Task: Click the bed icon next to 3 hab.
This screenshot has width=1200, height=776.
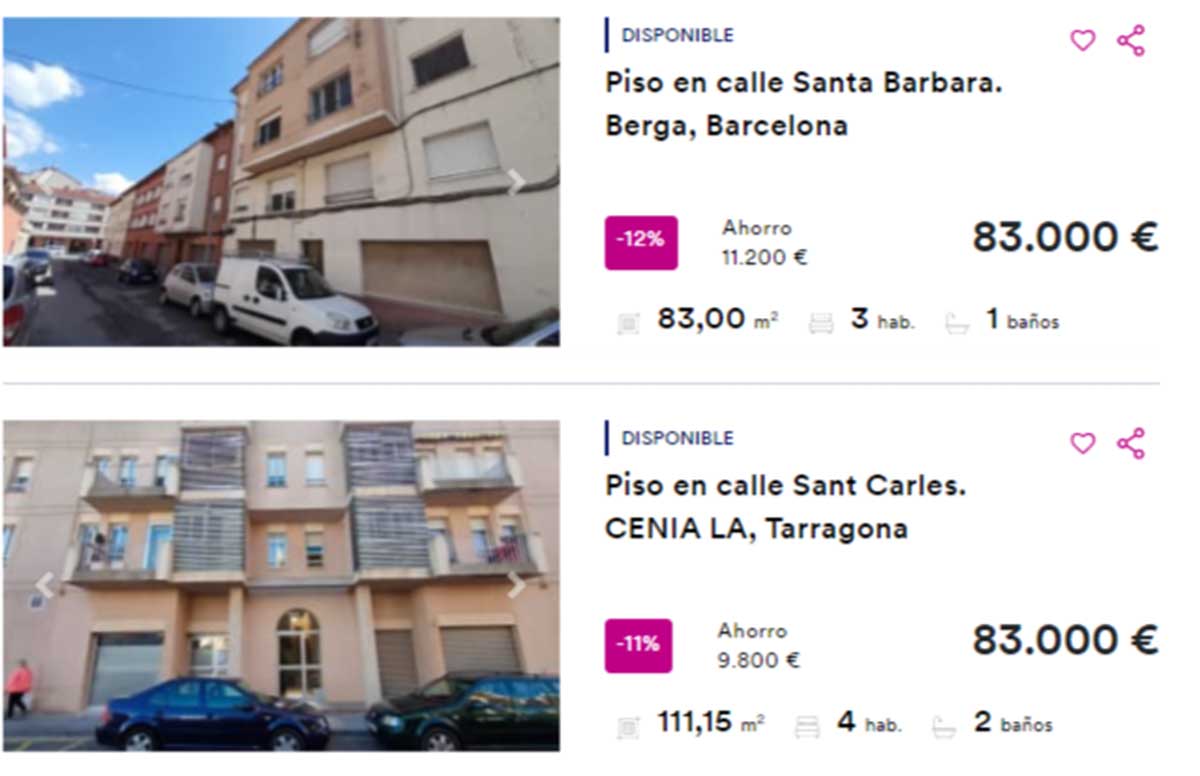Action: [x=820, y=321]
